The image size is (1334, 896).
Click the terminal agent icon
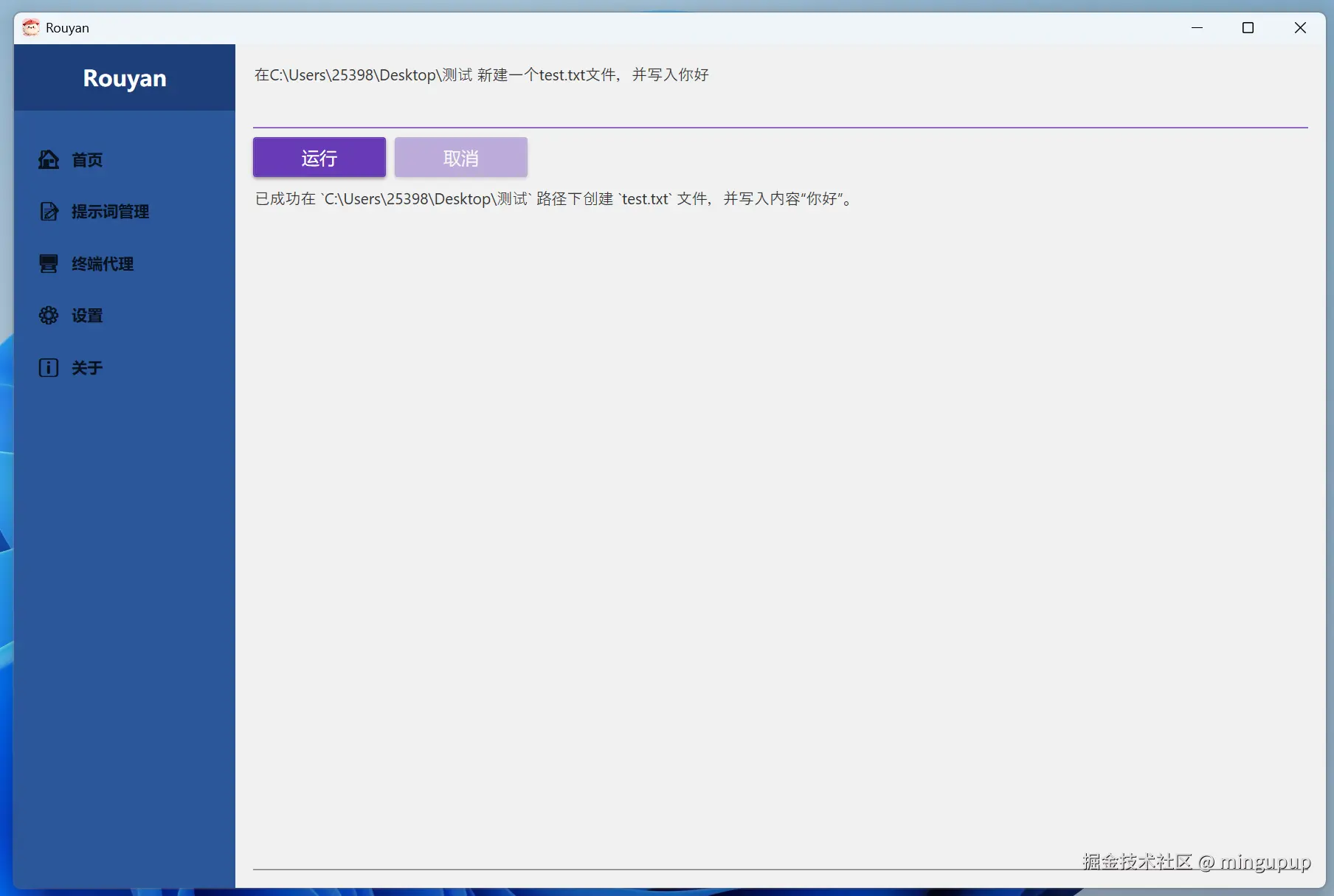tap(49, 264)
